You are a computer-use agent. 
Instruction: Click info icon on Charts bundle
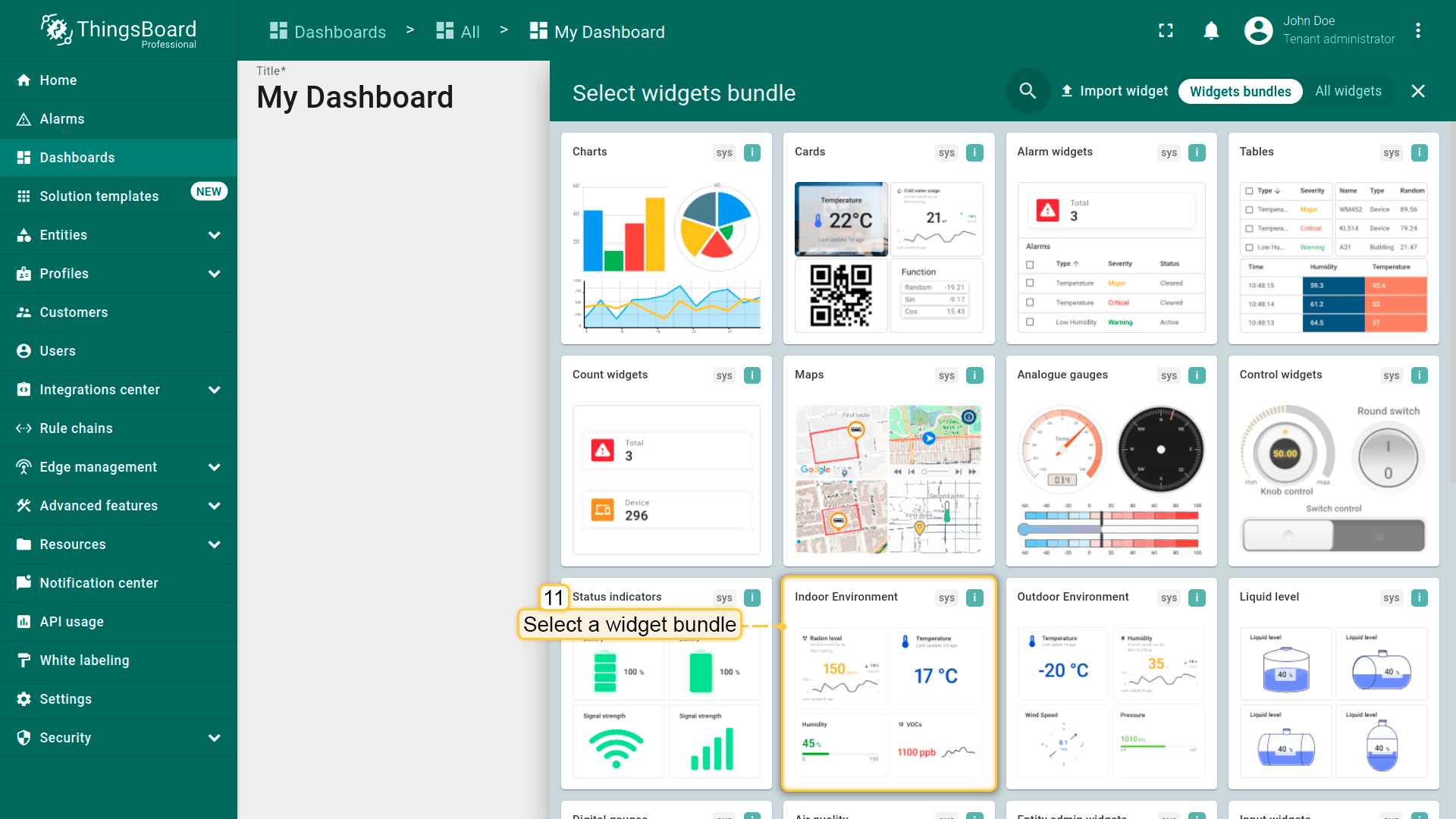click(752, 152)
